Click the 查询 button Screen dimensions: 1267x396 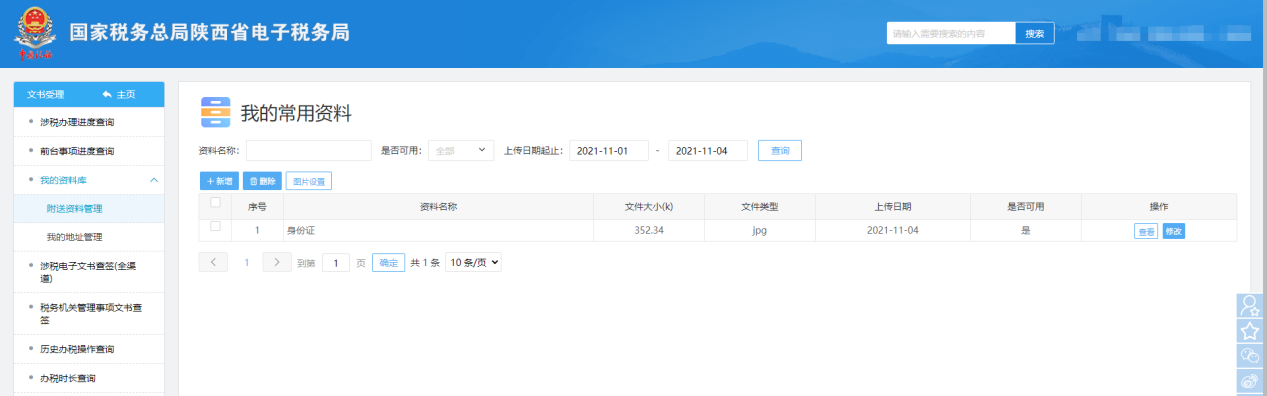(780, 150)
